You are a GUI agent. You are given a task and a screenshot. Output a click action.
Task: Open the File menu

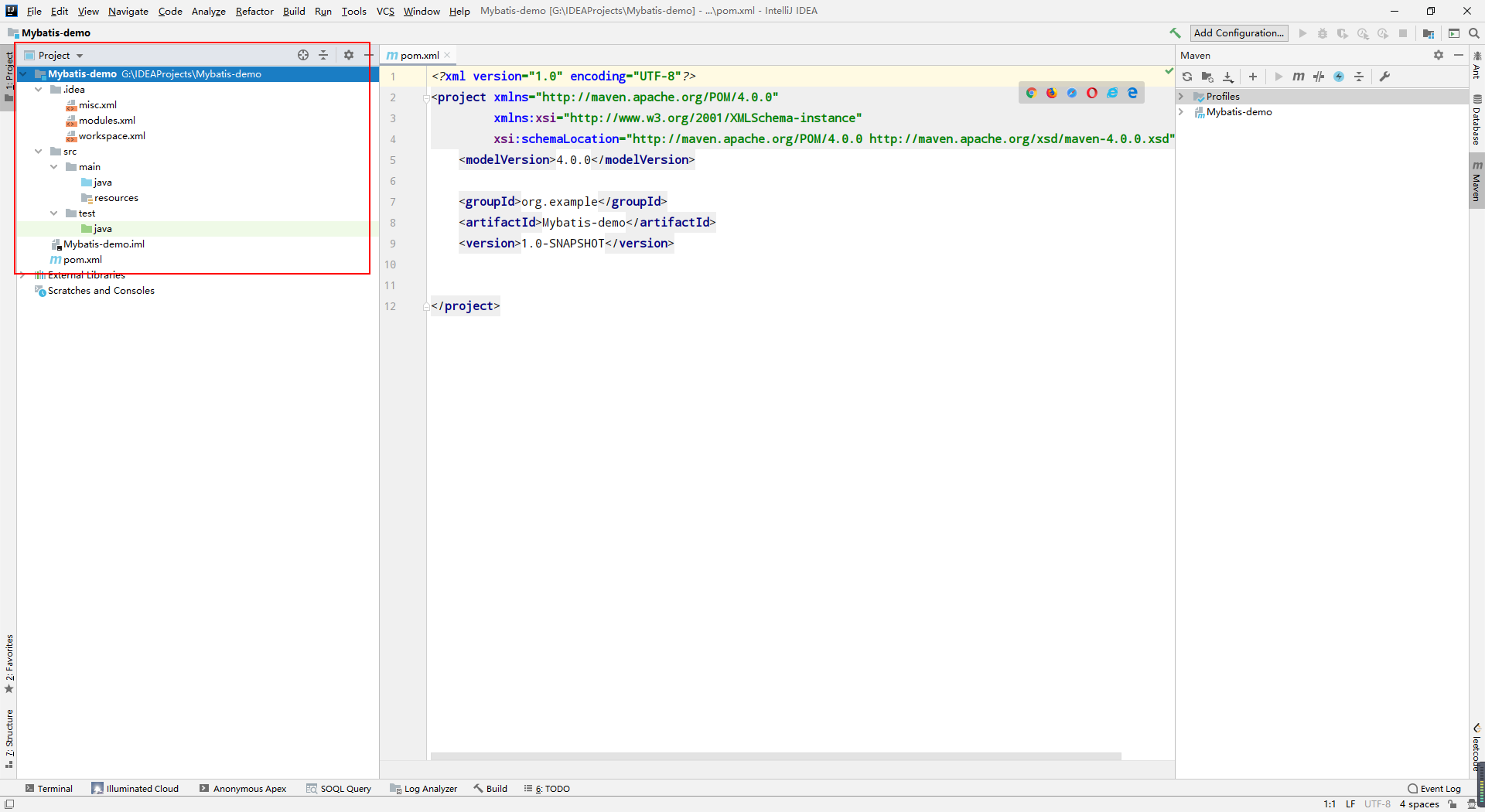(34, 11)
